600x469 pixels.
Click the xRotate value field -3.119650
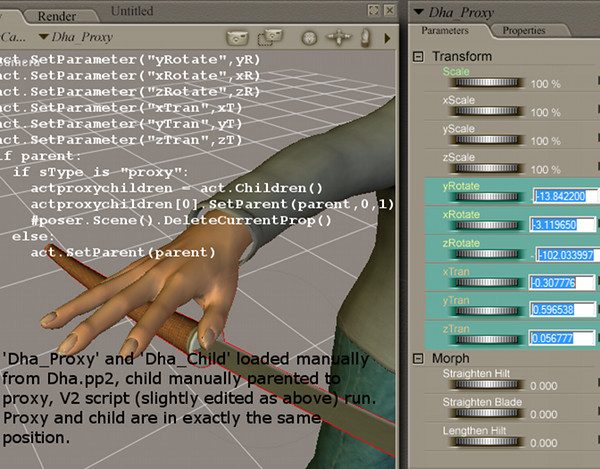562,225
